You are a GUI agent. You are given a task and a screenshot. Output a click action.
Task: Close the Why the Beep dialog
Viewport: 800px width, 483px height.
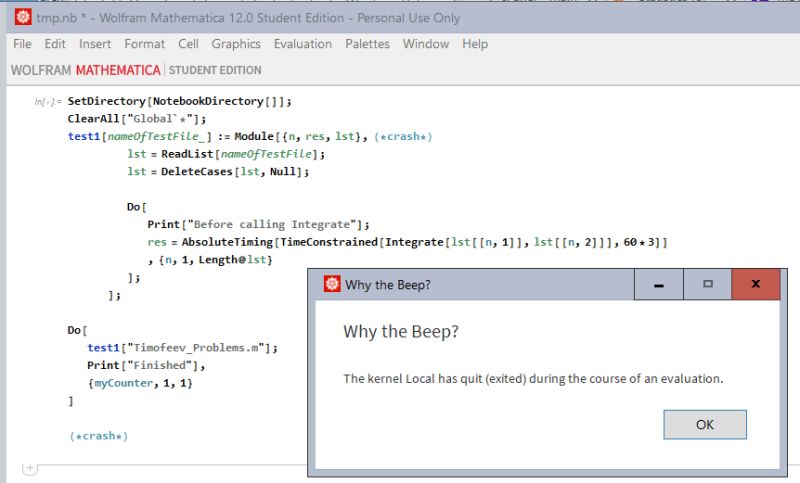coord(756,284)
